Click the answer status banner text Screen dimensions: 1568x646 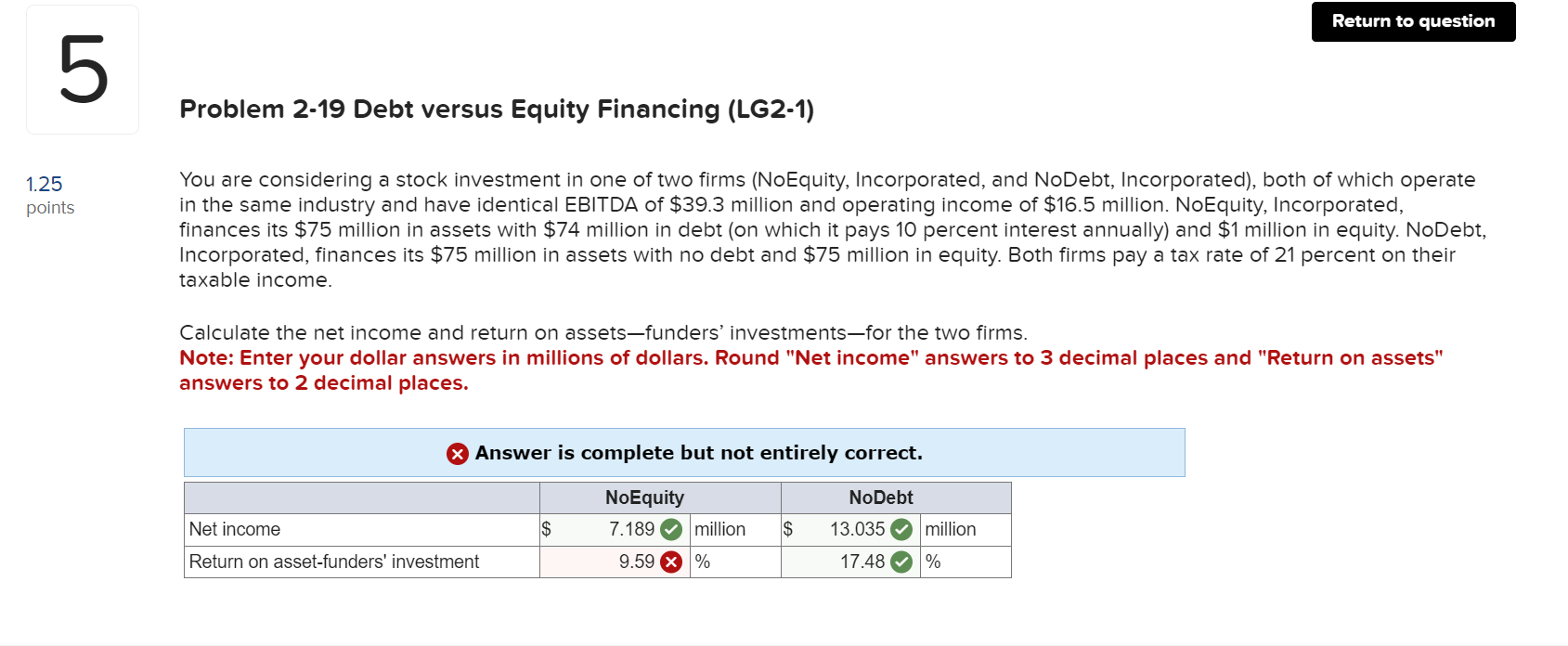(x=698, y=453)
